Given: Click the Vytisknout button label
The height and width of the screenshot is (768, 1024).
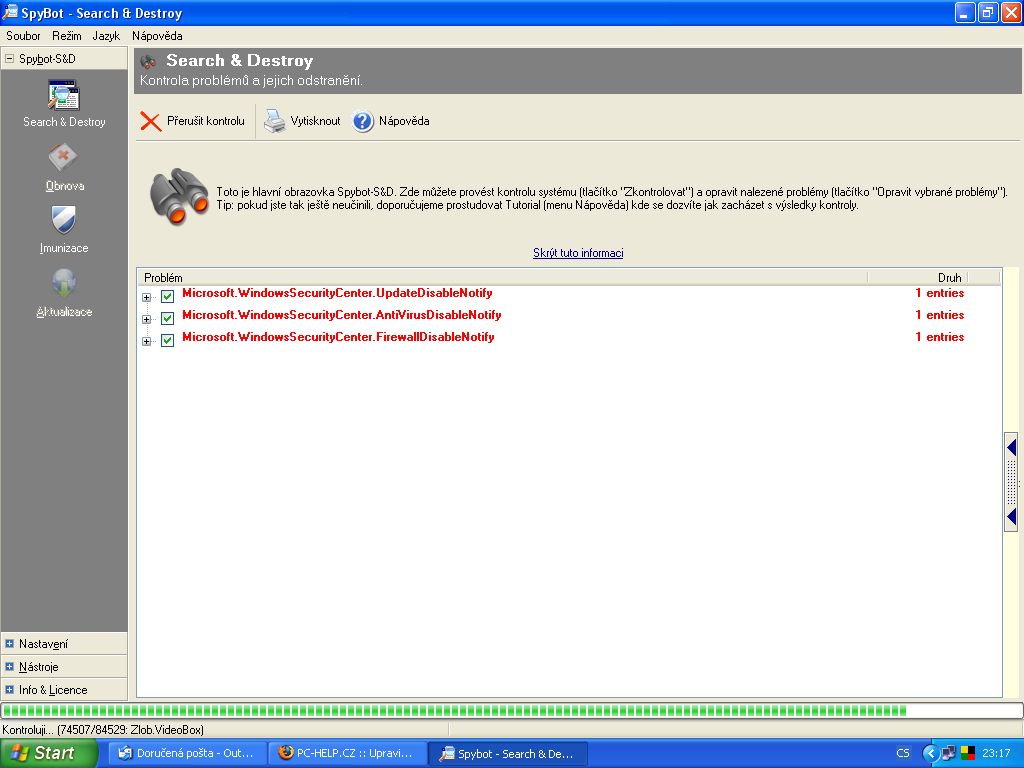Looking at the screenshot, I should (x=315, y=121).
